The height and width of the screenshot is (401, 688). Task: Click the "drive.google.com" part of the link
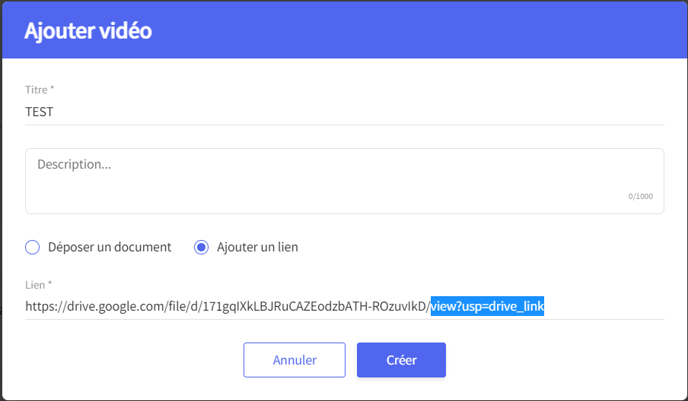point(116,306)
